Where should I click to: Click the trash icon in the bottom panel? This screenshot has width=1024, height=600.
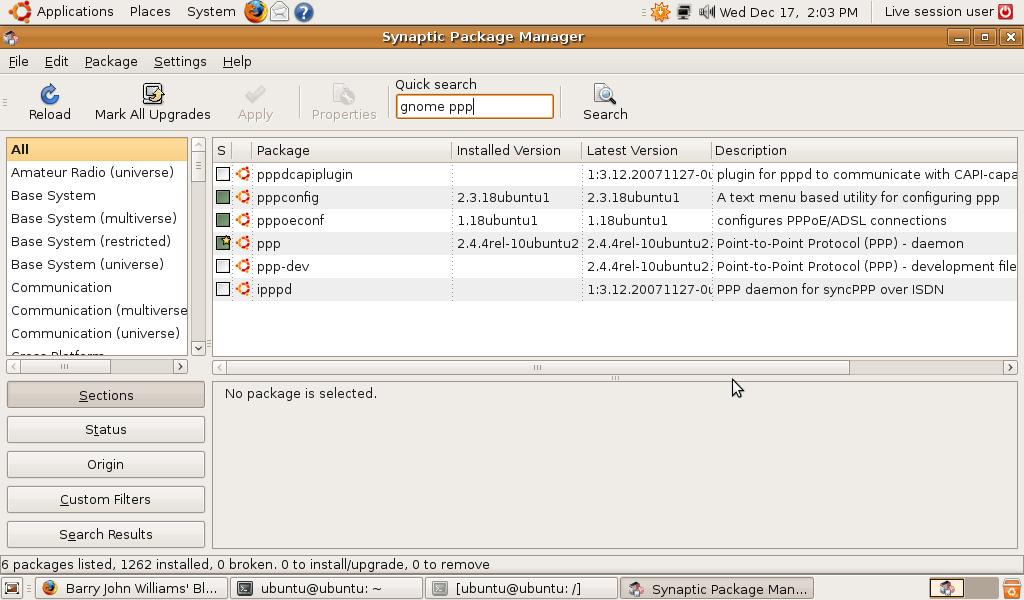coord(1012,588)
